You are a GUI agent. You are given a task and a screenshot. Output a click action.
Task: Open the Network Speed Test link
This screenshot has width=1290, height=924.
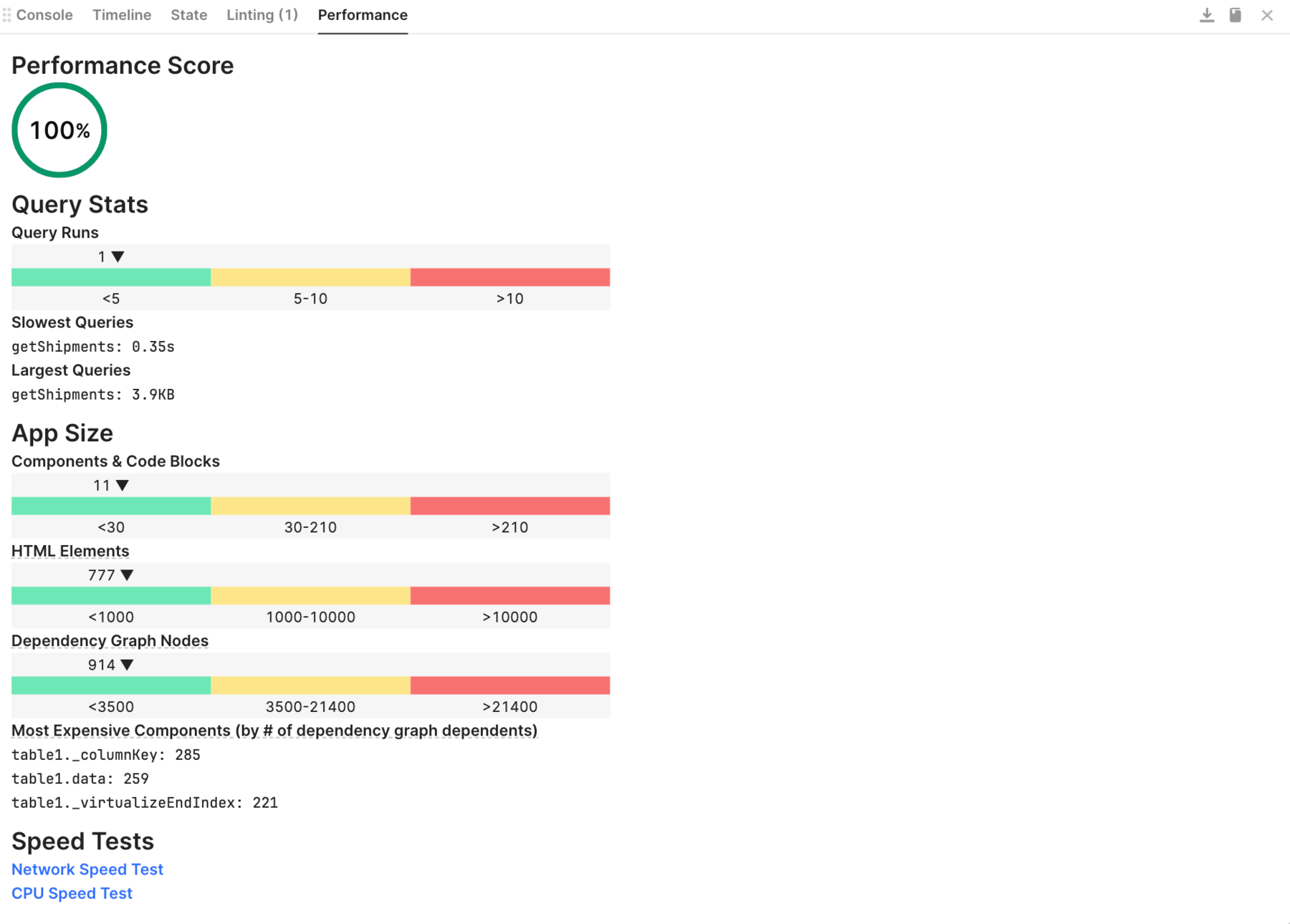(x=87, y=870)
